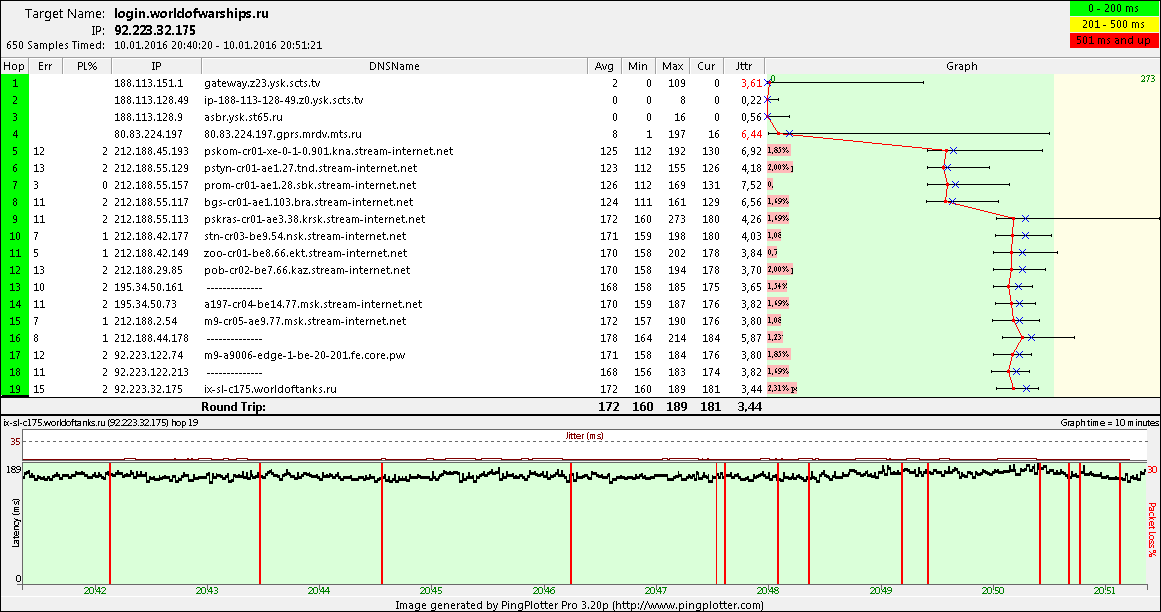The height and width of the screenshot is (612, 1161).
Task: Click the Err column header
Action: [x=44, y=66]
